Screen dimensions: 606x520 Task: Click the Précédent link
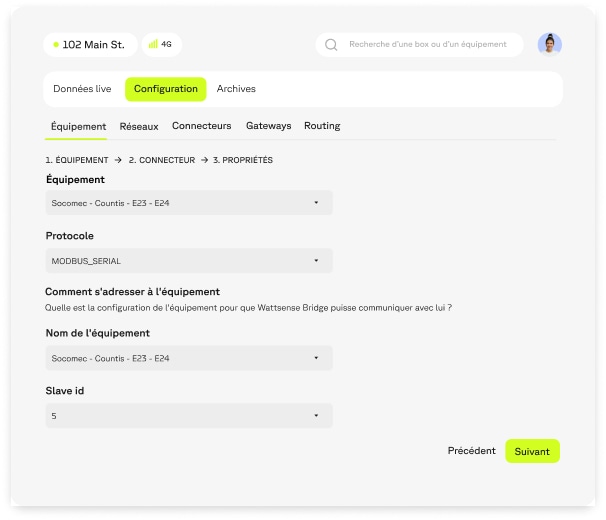[x=471, y=451]
